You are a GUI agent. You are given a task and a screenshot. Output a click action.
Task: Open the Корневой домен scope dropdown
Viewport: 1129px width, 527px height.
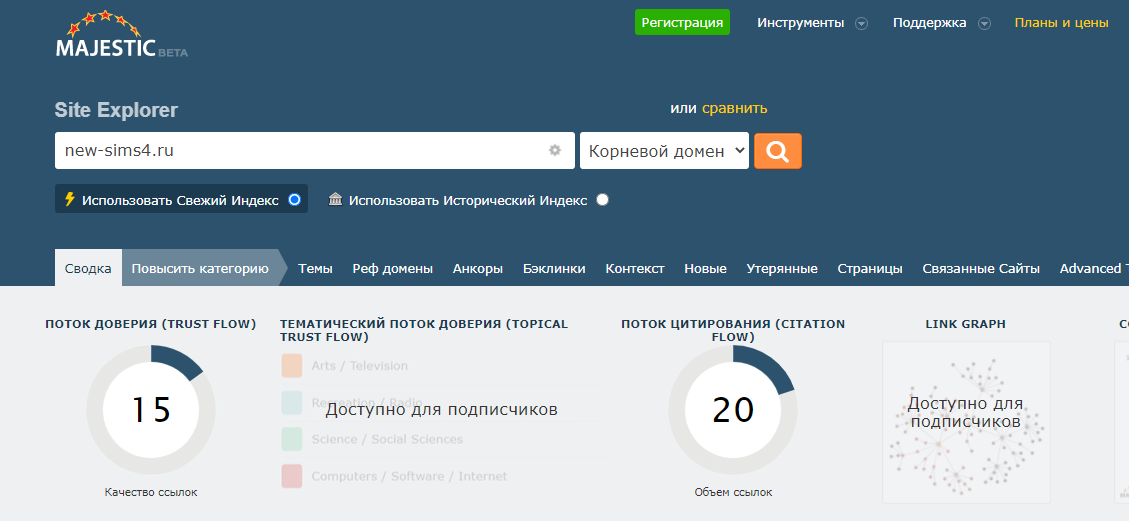coord(665,150)
